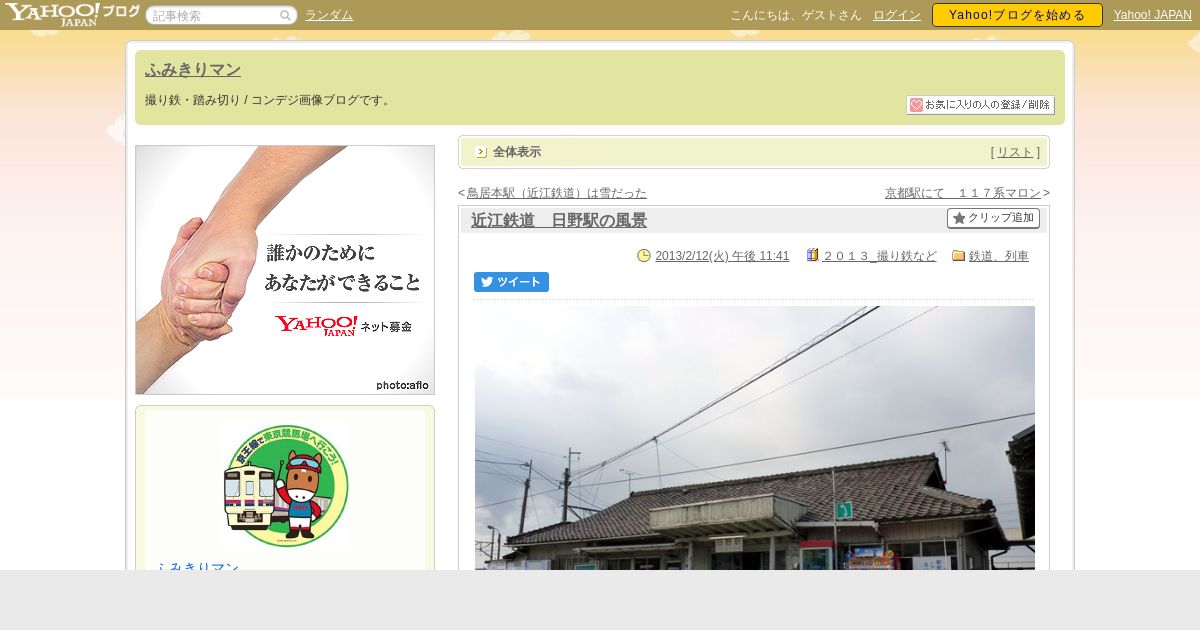Click the folder icon beside 鉄道、列車
This screenshot has width=1200, height=630.
pyautogui.click(x=958, y=256)
